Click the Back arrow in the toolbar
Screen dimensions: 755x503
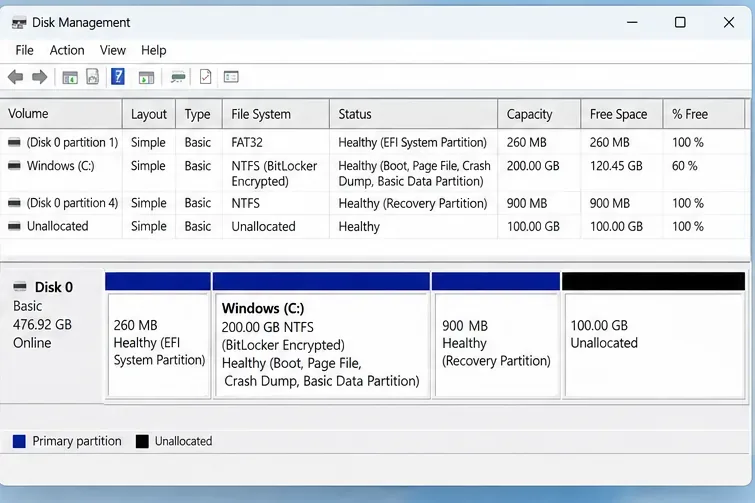click(x=15, y=77)
